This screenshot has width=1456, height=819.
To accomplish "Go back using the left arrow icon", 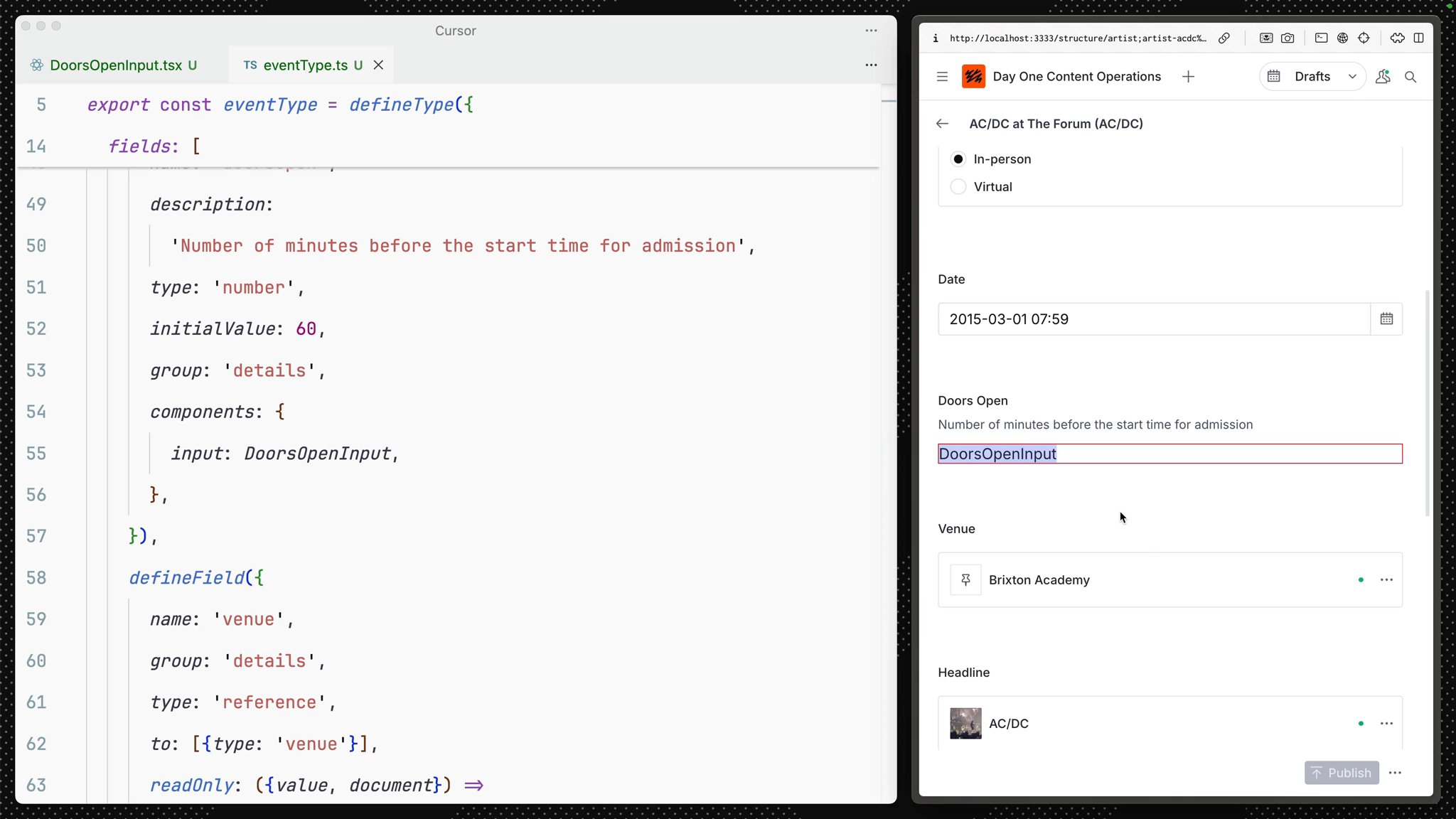I will 943,124.
